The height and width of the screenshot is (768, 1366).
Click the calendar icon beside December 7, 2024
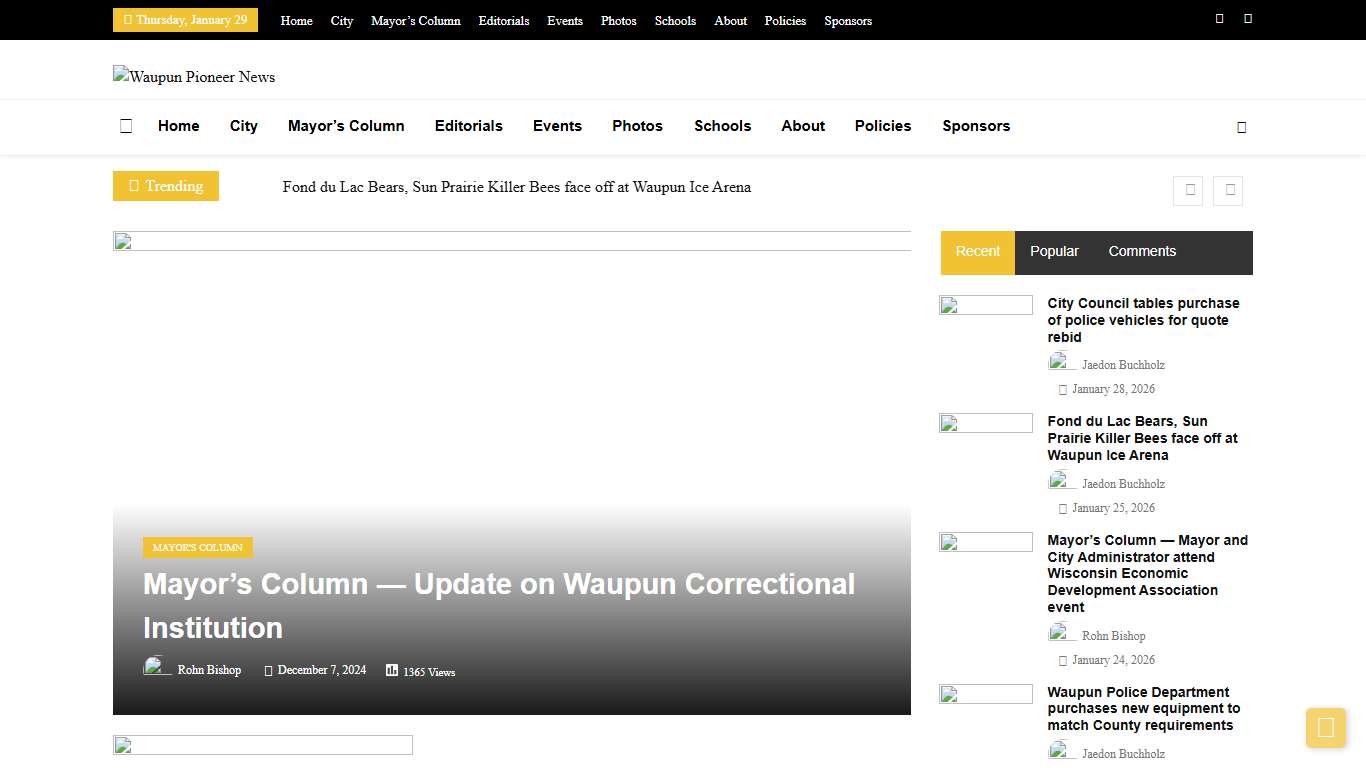pyautogui.click(x=267, y=670)
